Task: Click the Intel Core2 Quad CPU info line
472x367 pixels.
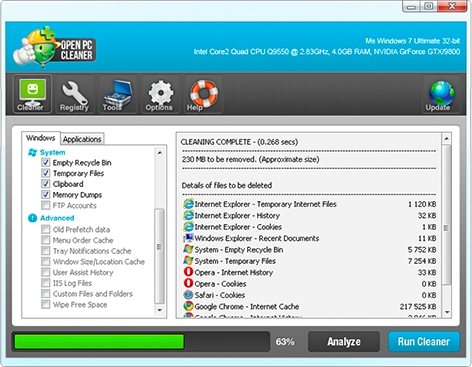Action: (x=327, y=52)
